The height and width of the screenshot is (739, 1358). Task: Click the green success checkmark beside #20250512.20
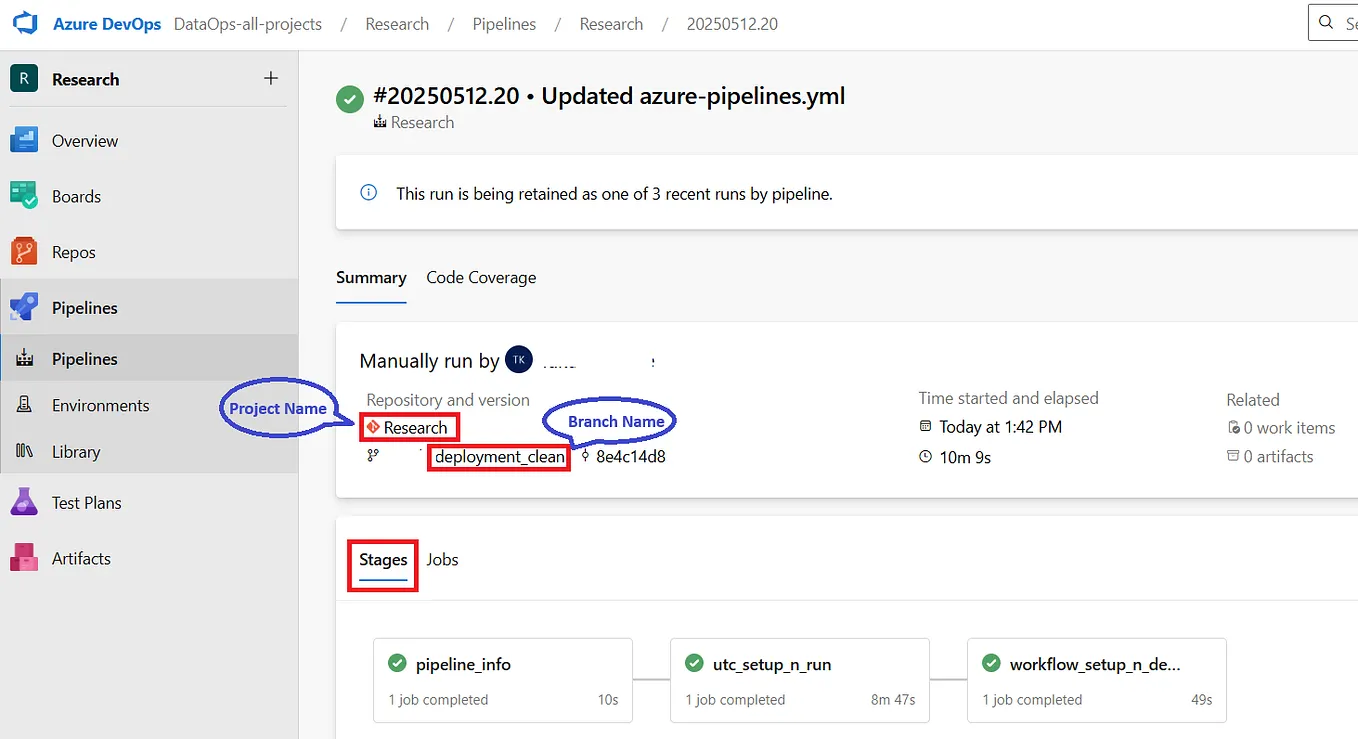click(349, 98)
